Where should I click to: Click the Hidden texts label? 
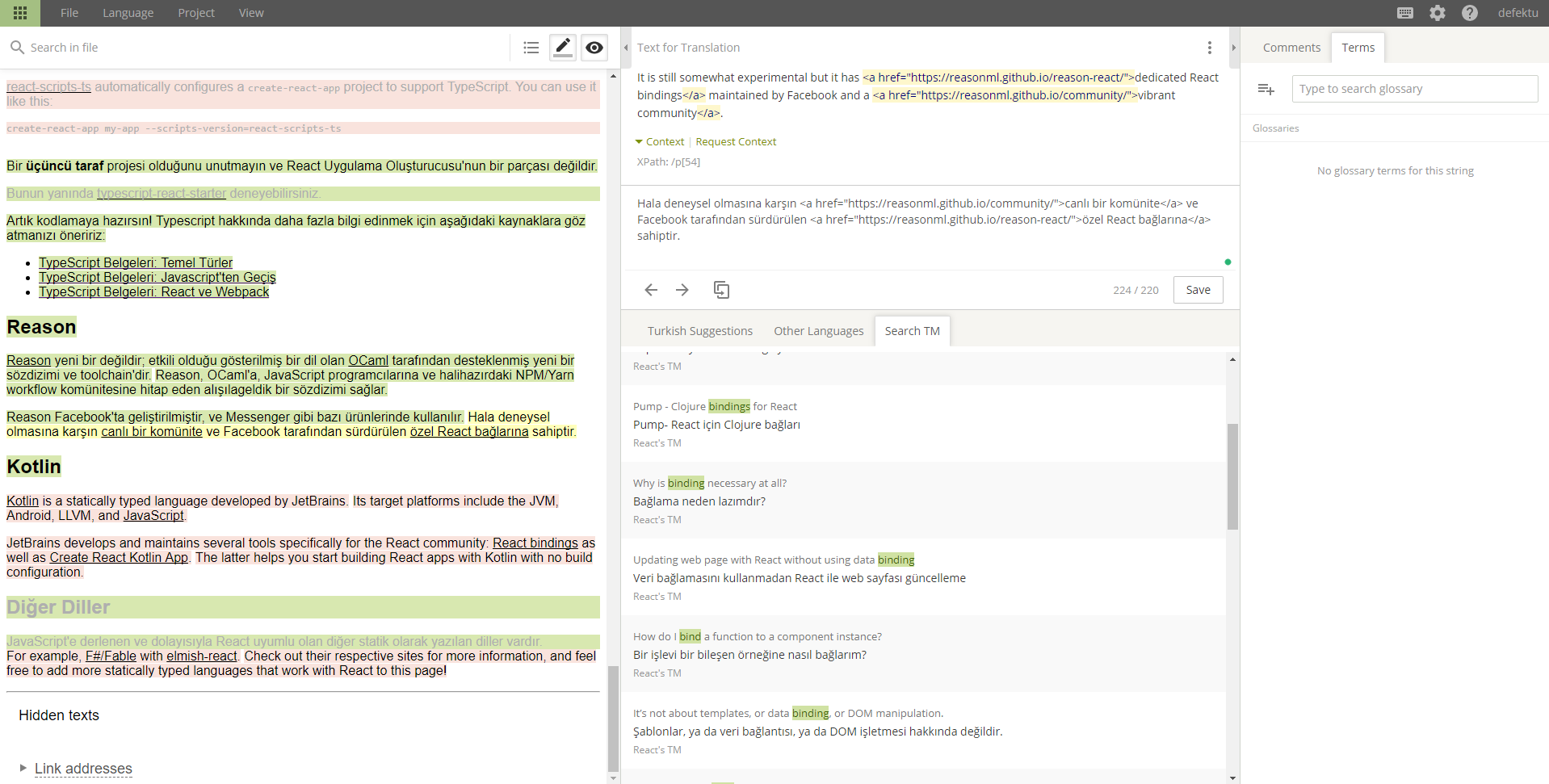[x=59, y=715]
